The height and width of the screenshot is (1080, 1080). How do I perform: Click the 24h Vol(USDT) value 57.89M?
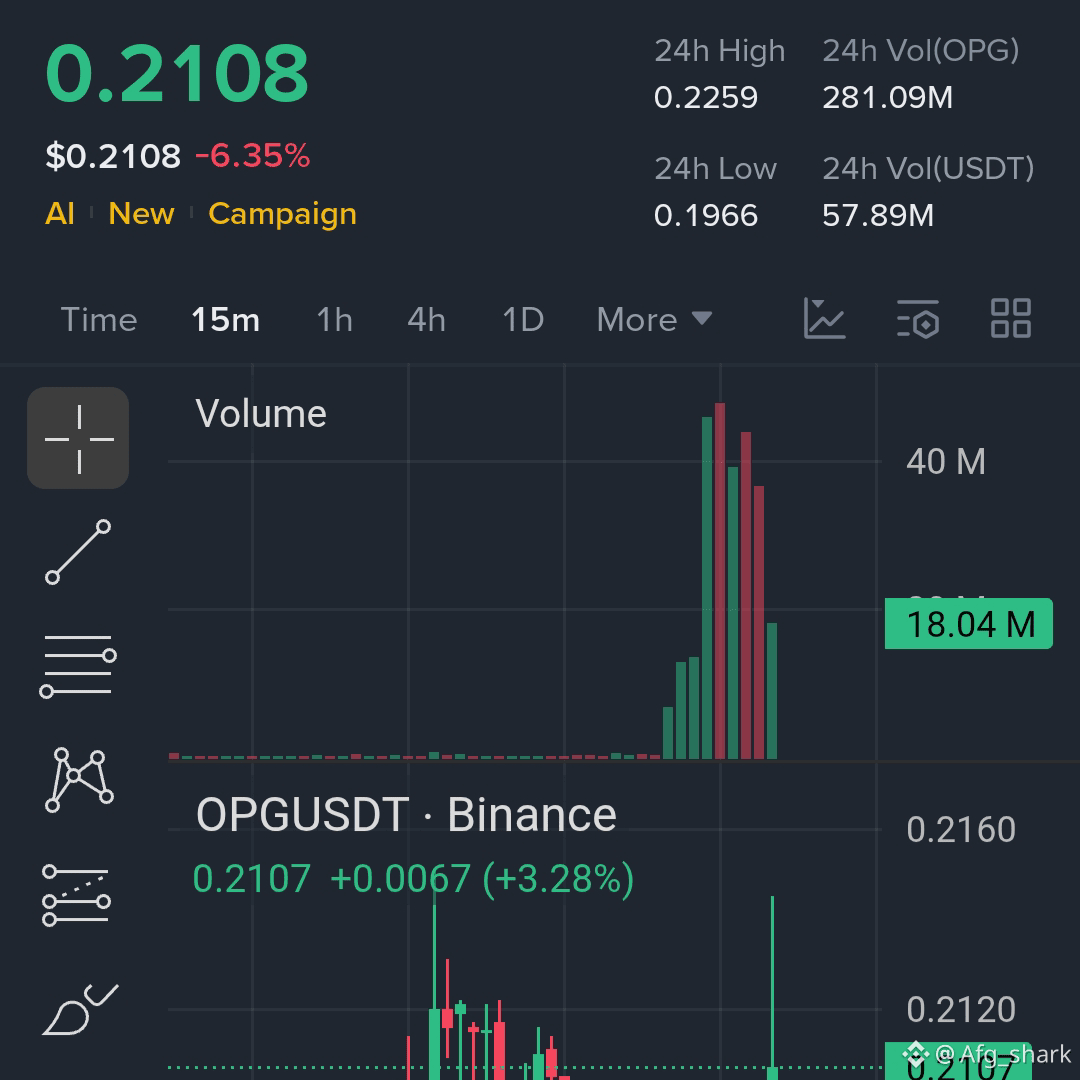(878, 216)
